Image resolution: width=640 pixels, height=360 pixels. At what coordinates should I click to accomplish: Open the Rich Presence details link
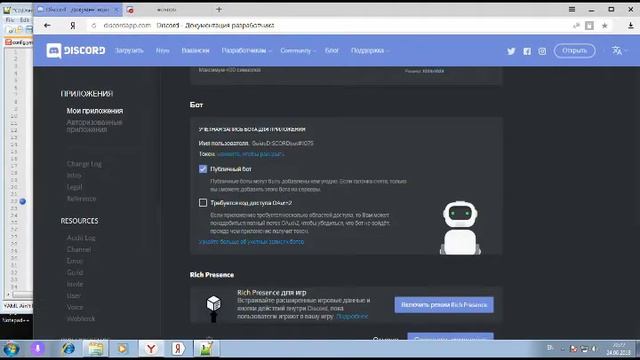pyautogui.click(x=352, y=316)
